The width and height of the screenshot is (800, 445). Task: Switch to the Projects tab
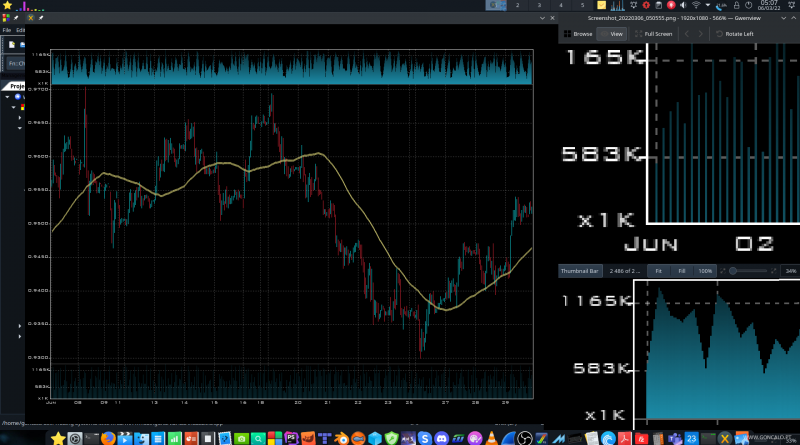[x=16, y=86]
